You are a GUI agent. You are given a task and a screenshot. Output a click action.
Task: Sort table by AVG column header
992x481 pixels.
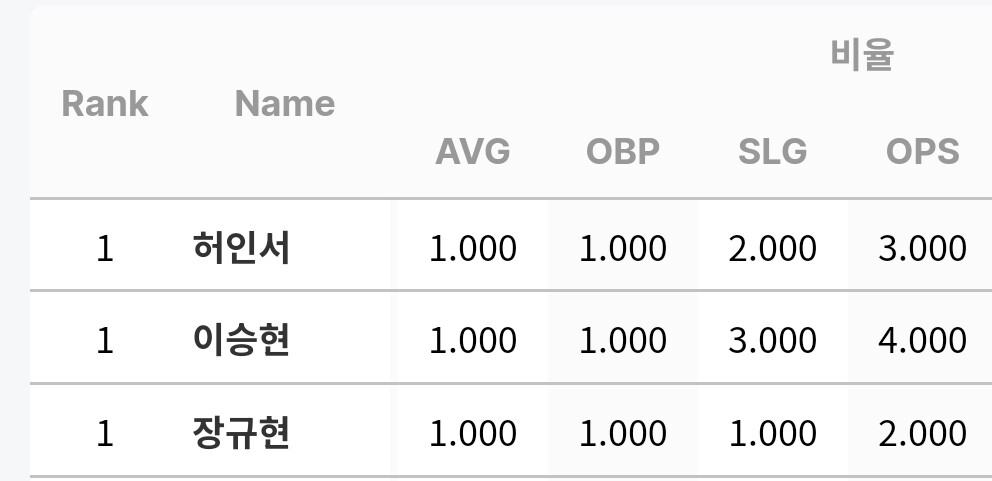pos(473,151)
